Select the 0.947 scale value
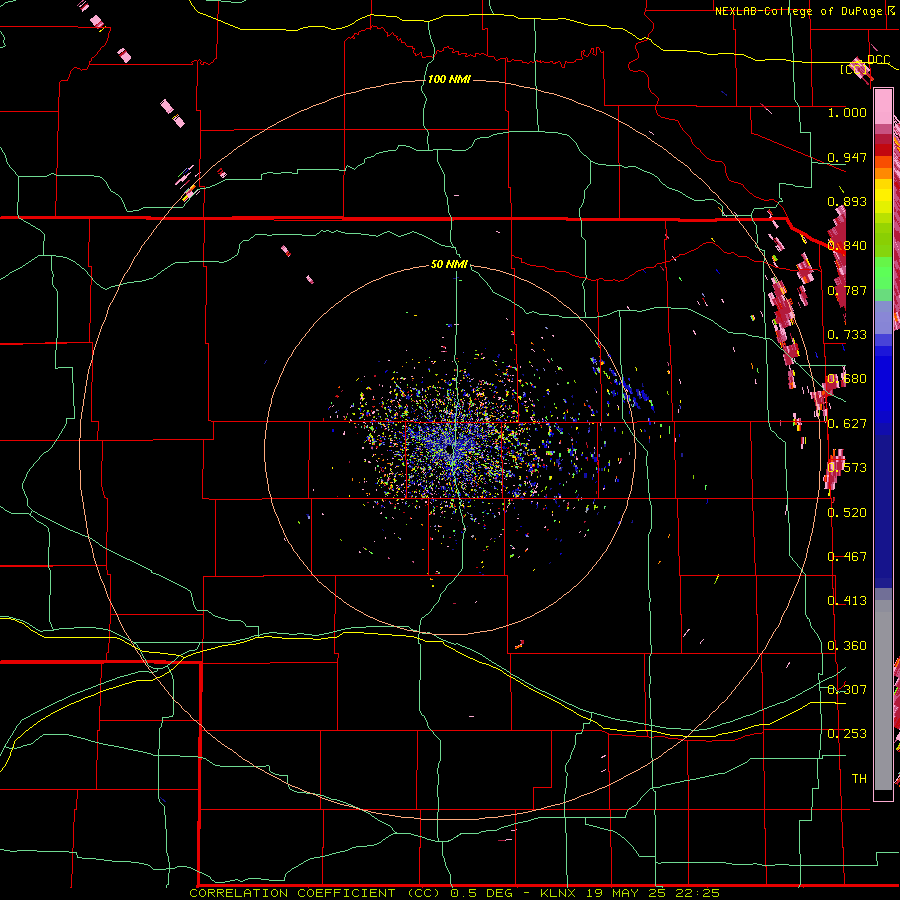Viewport: 900px width, 900px height. [847, 157]
